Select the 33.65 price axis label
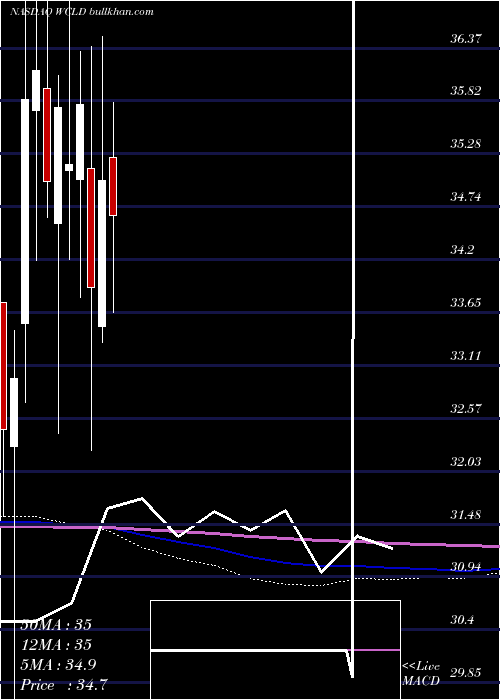This screenshot has width=500, height=700. point(466,303)
